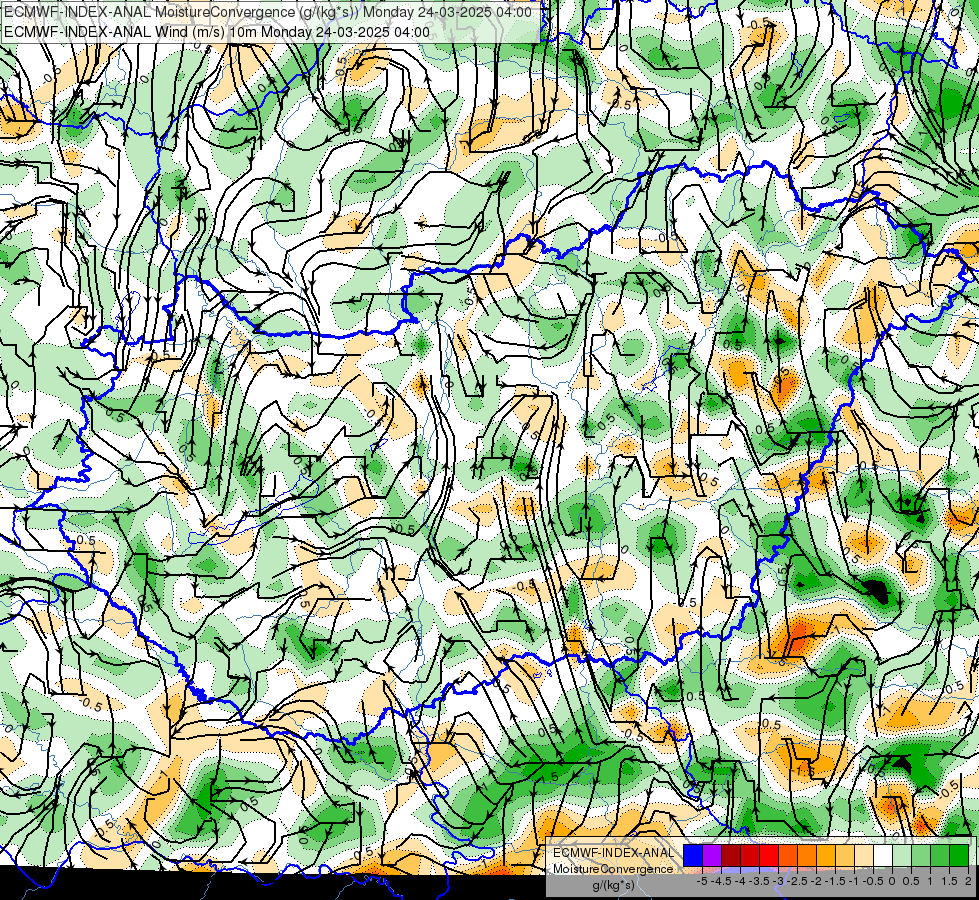Image resolution: width=979 pixels, height=900 pixels.
Task: Click the red-orange swatch between -3 and -2.5
Action: click(x=788, y=855)
